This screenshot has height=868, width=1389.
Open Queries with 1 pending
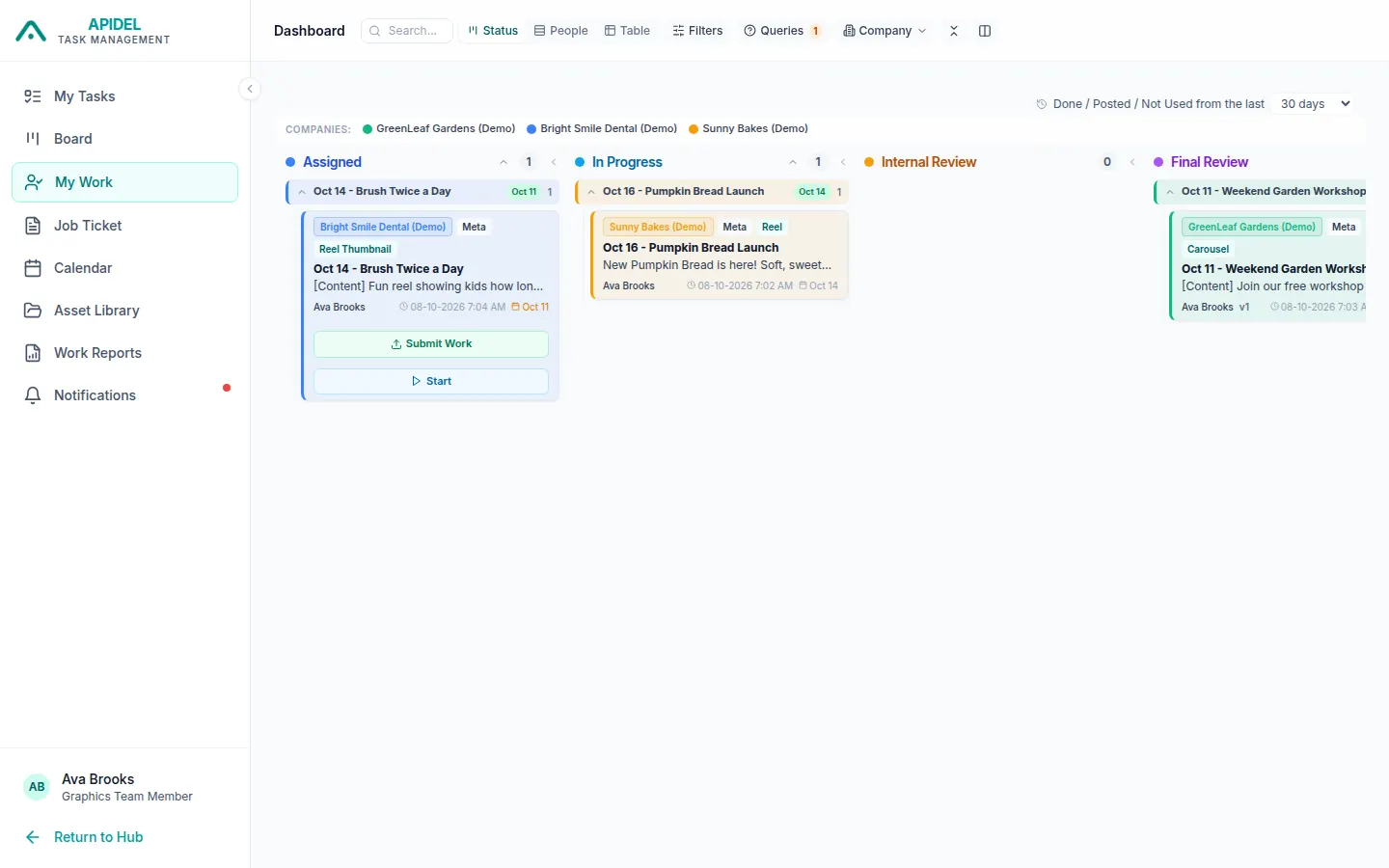tap(782, 31)
